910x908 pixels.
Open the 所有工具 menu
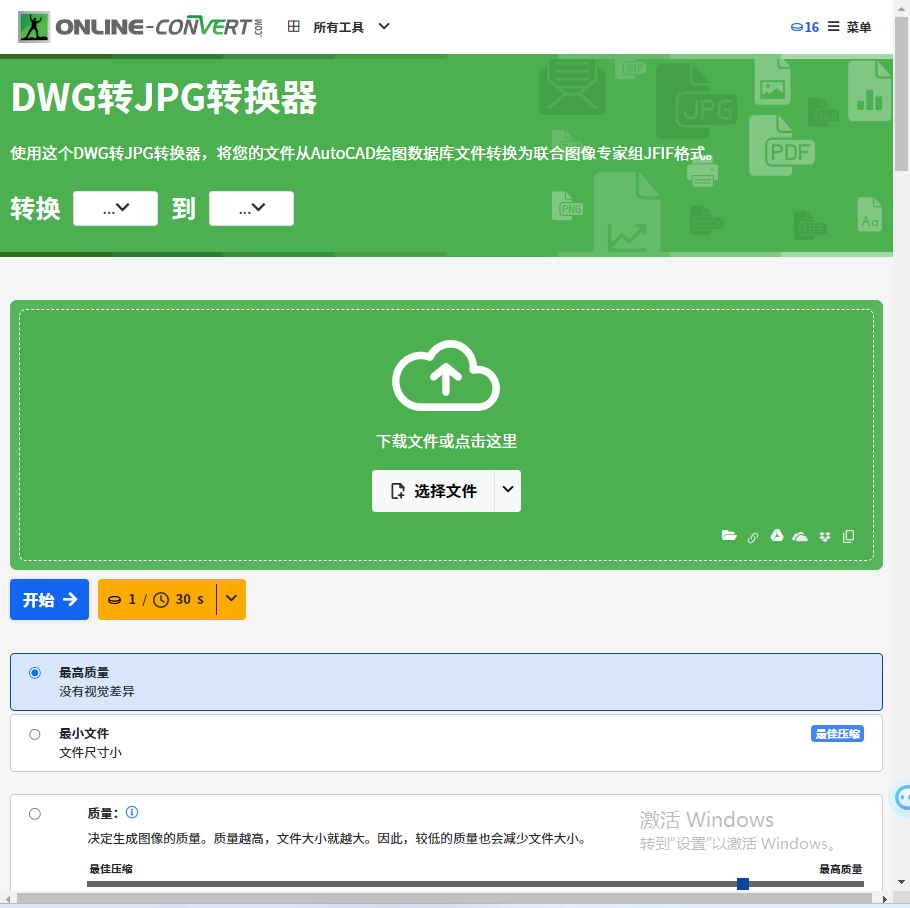(x=339, y=27)
